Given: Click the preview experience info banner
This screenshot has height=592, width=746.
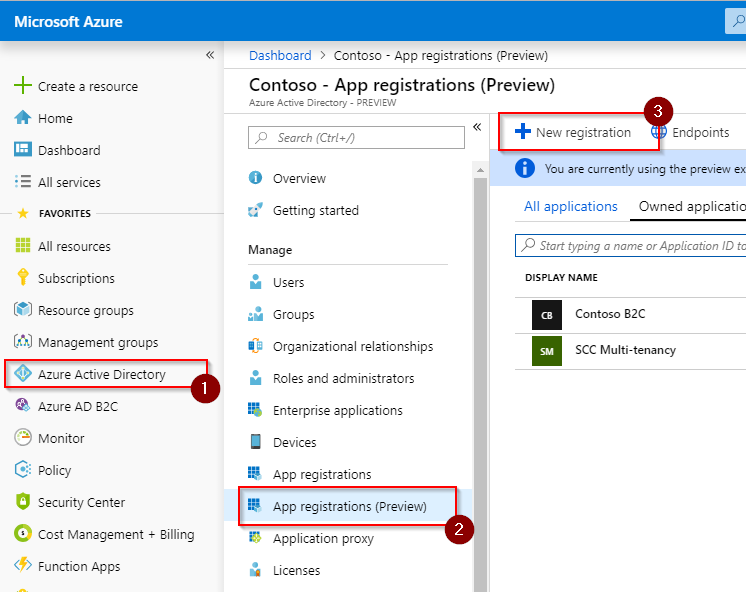Looking at the screenshot, I should pos(618,168).
